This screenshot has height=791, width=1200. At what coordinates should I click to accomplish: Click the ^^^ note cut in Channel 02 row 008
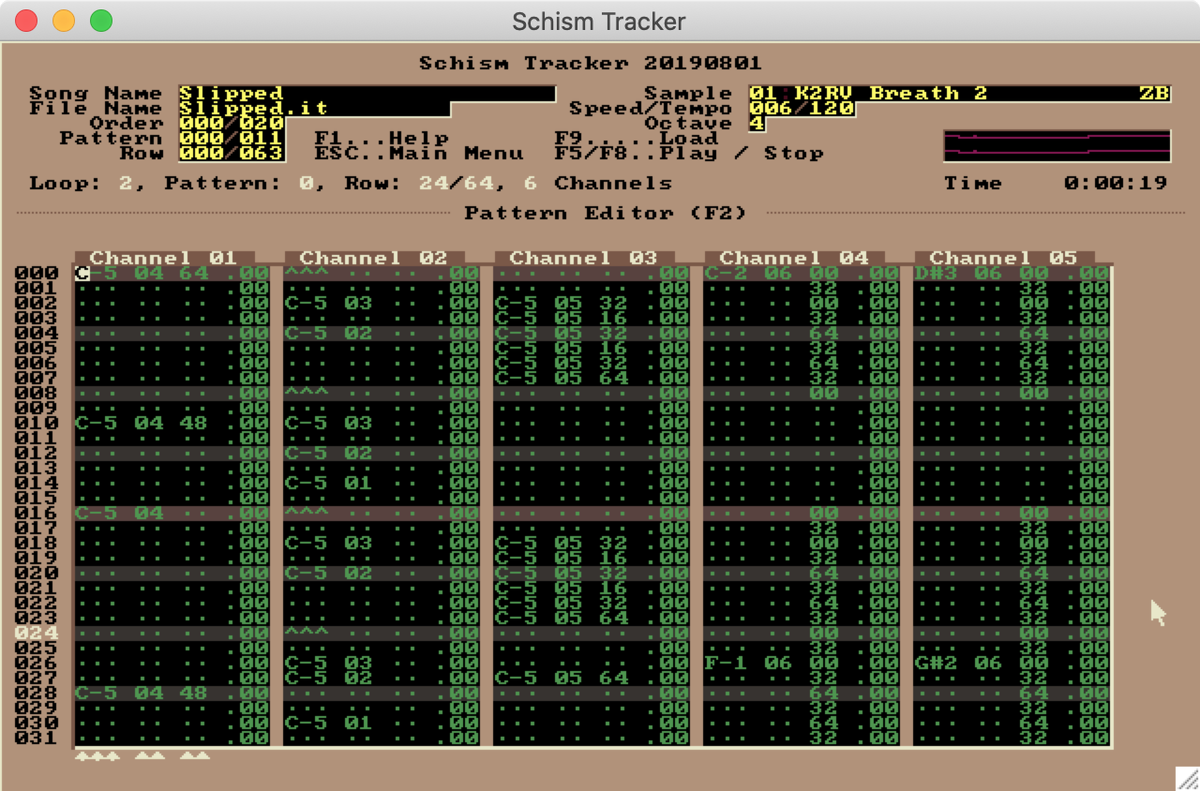click(x=307, y=393)
